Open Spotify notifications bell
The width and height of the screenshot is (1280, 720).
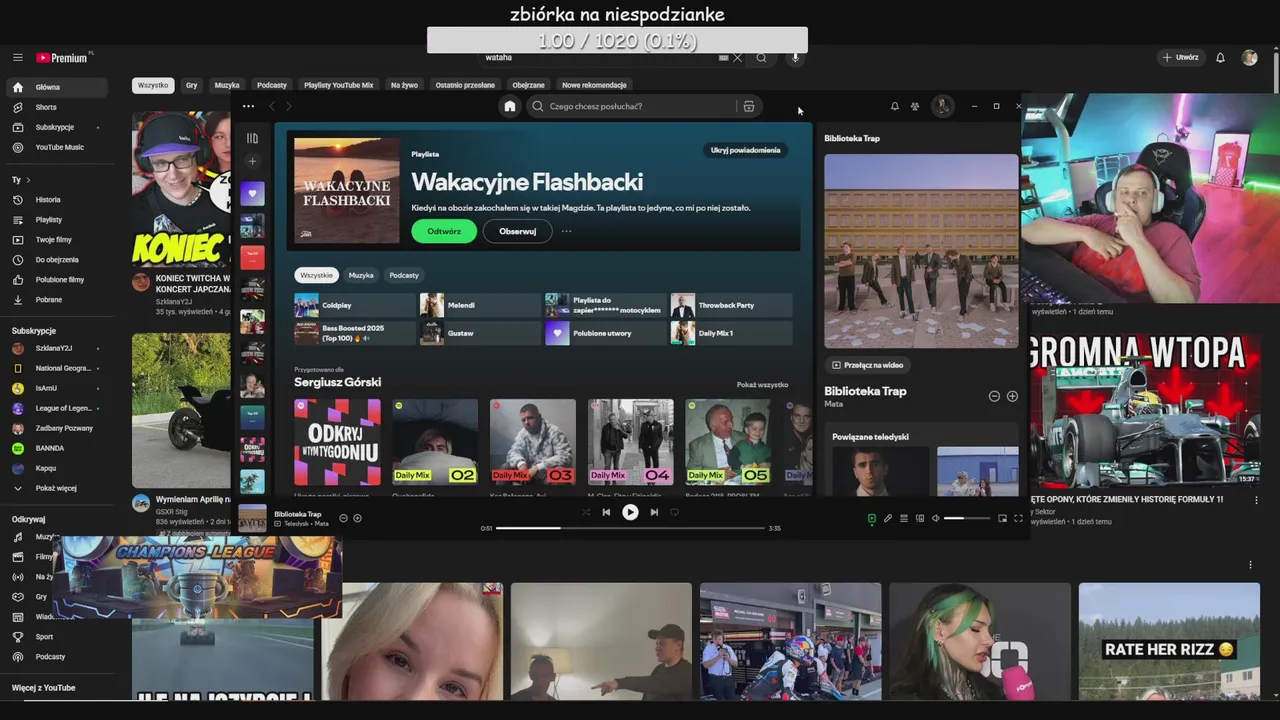coord(894,106)
